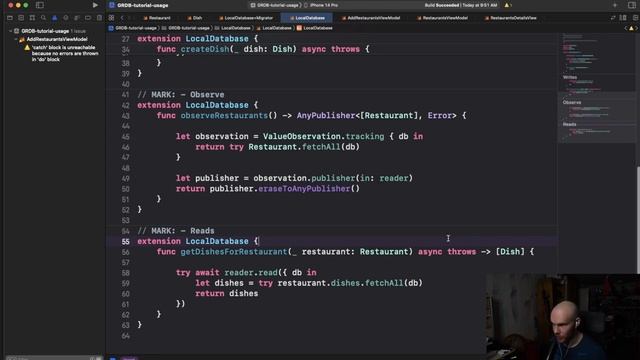Viewport: 640px width, 360px height.
Task: Jump to previous issue in jump bar
Action: (x=626, y=28)
